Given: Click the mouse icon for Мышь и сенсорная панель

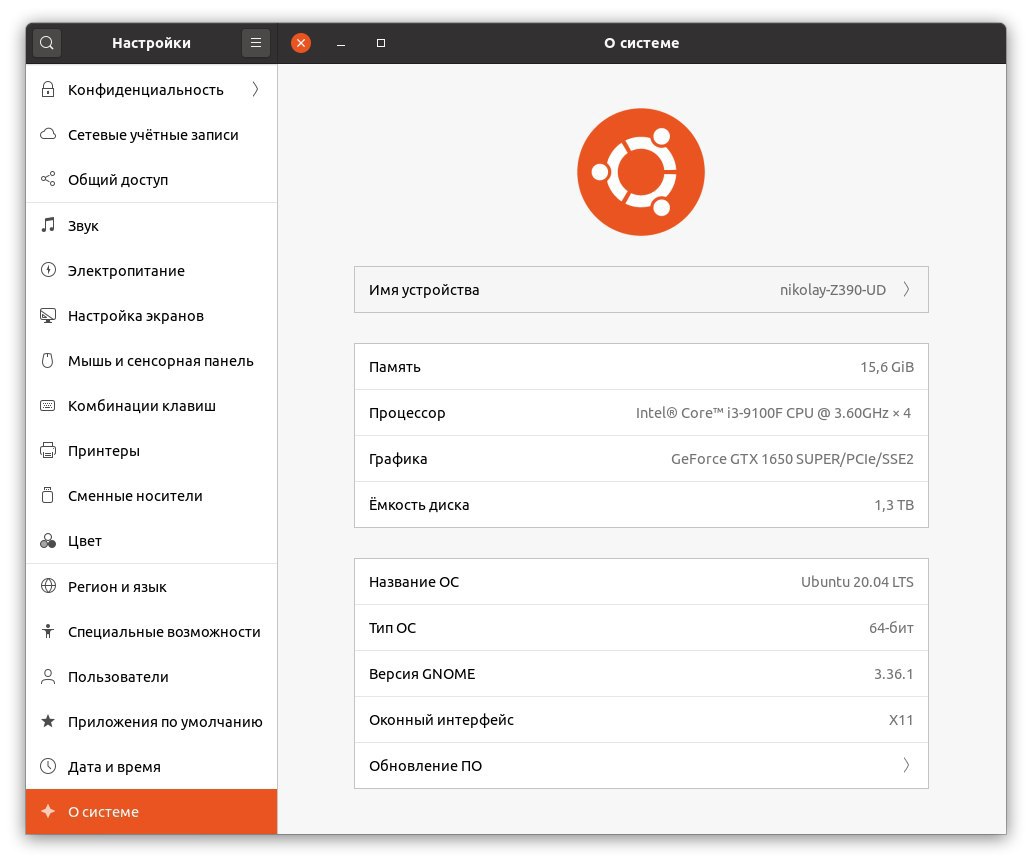Looking at the screenshot, I should click(x=47, y=360).
